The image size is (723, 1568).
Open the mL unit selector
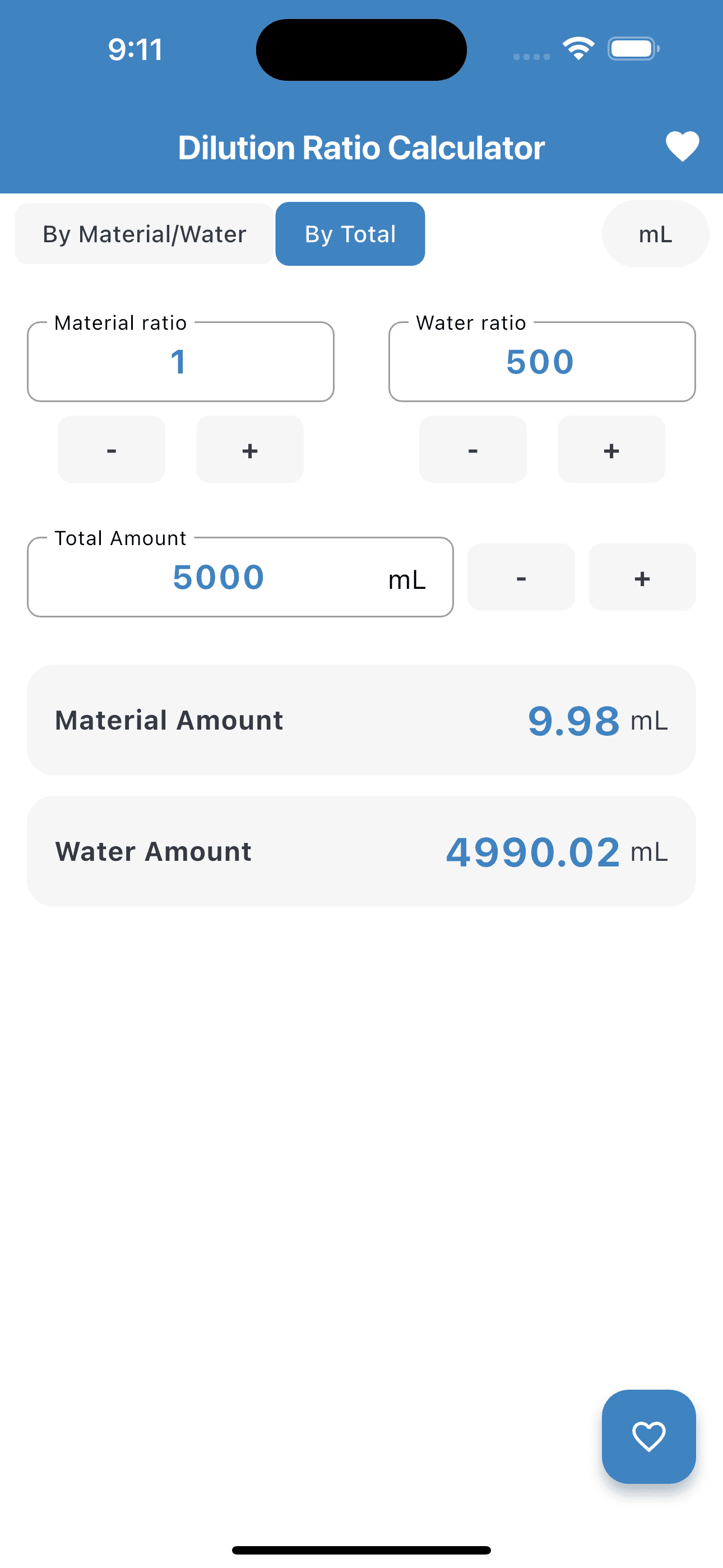[655, 234]
